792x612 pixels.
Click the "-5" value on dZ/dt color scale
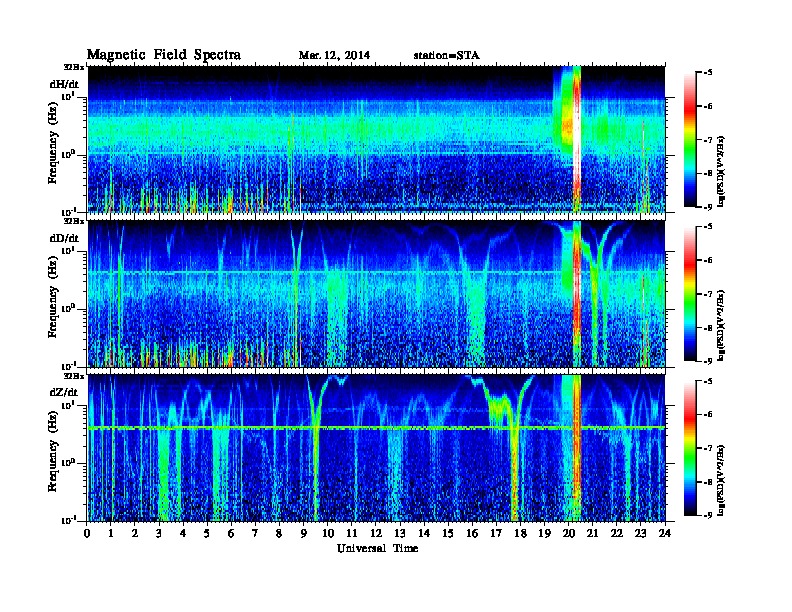click(x=708, y=381)
